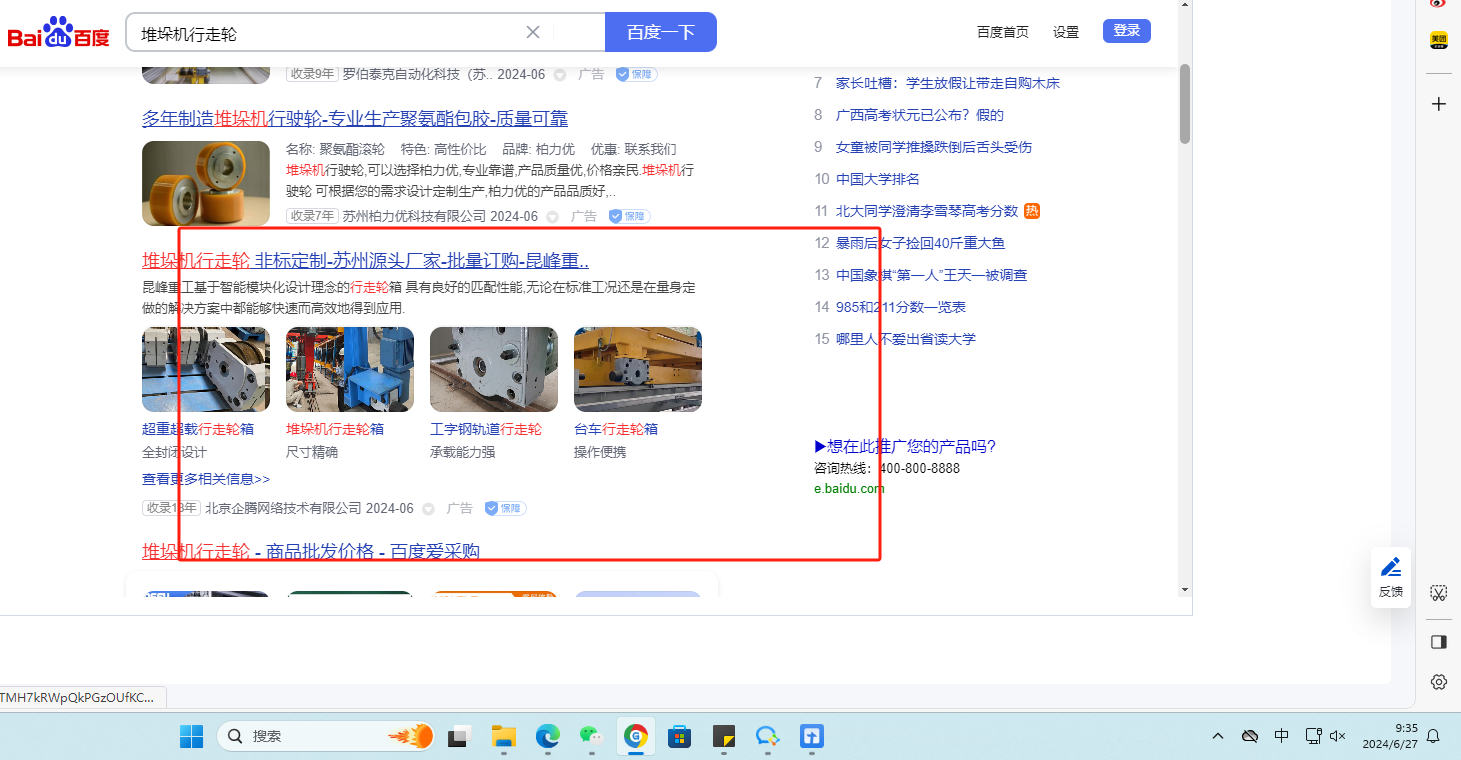Image resolution: width=1461 pixels, height=760 pixels.
Task: Click the muted volume tray icon
Action: (1338, 737)
